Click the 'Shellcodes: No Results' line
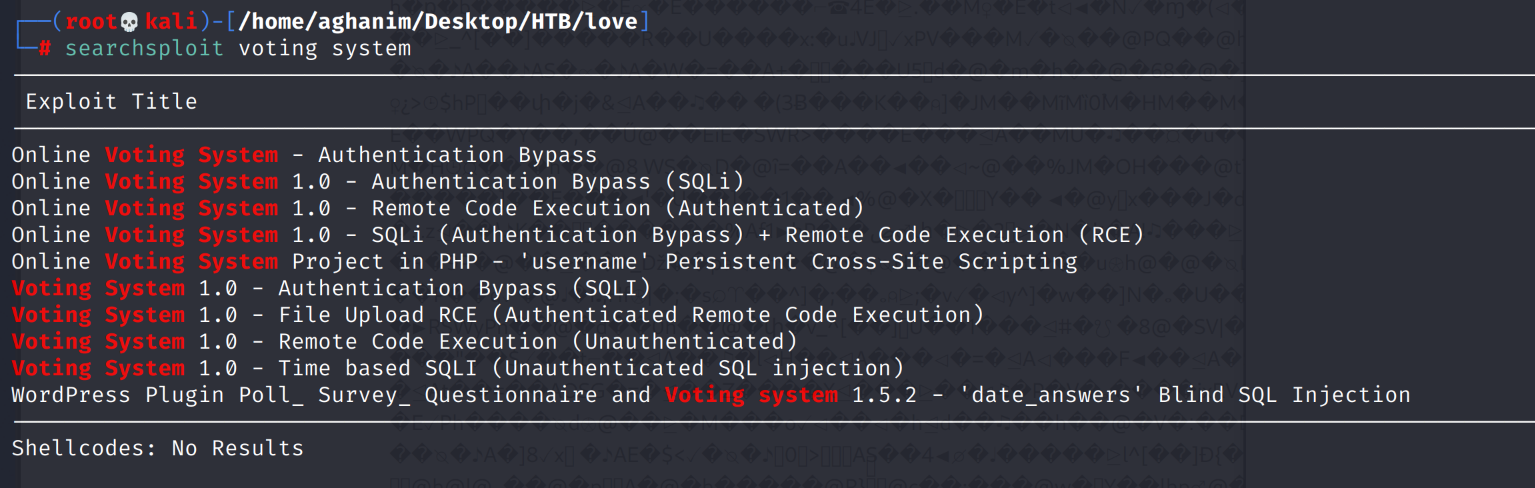This screenshot has height=488, width=1535. [x=157, y=448]
